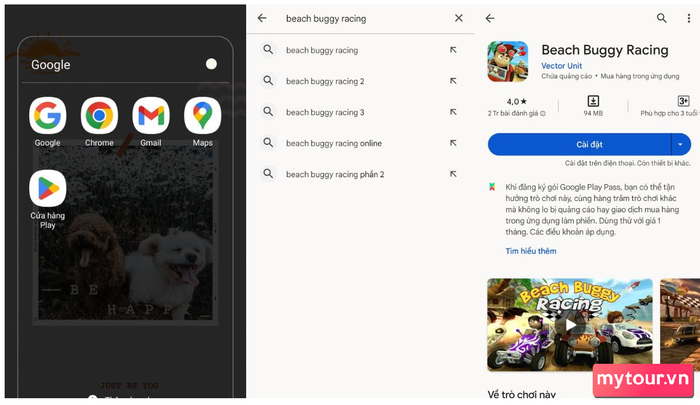Click the info icon beside '2 Tr bài đánh giá'
The width and height of the screenshot is (700, 405).
coord(543,113)
